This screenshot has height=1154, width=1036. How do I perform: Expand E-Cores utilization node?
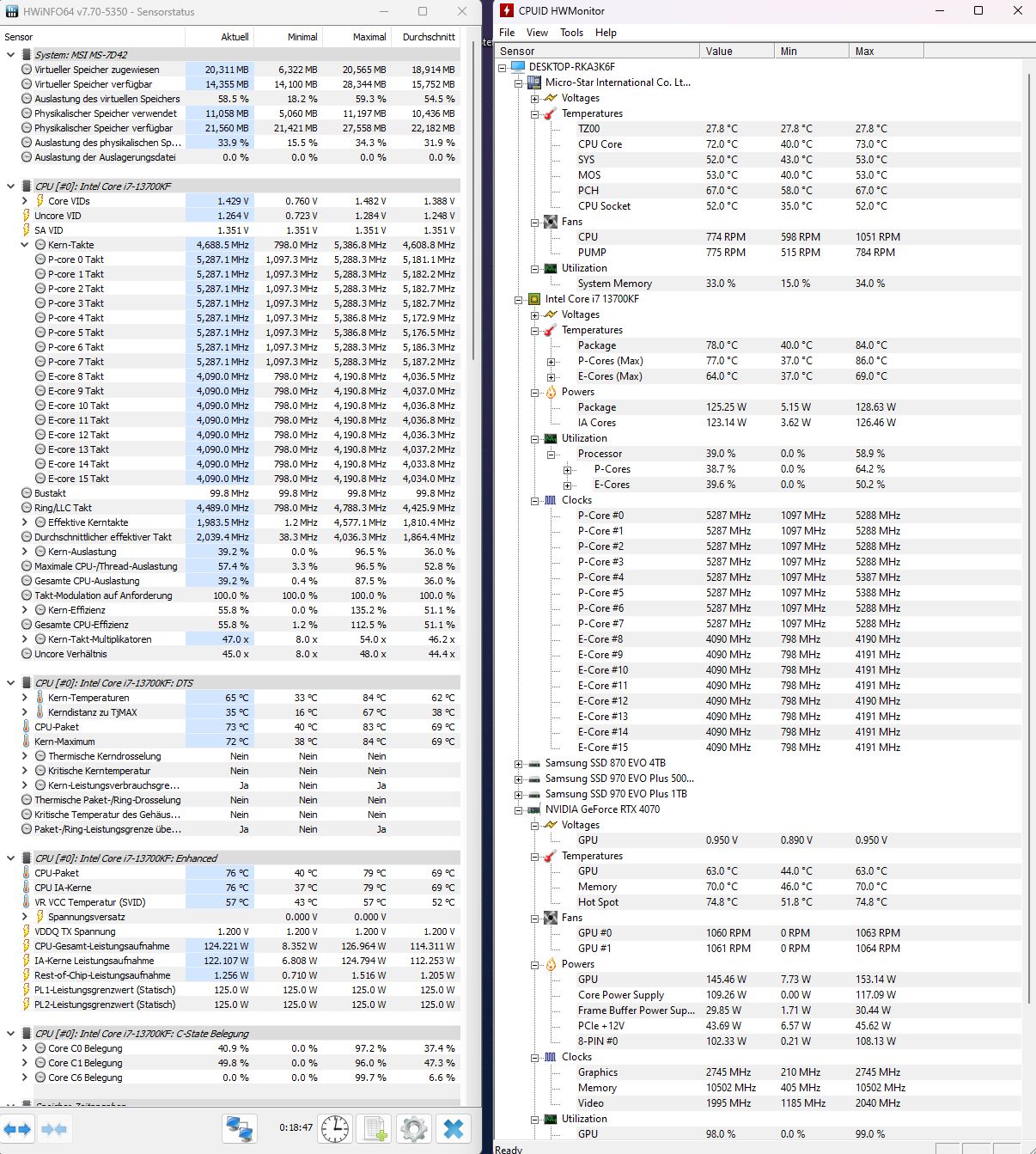tap(567, 485)
